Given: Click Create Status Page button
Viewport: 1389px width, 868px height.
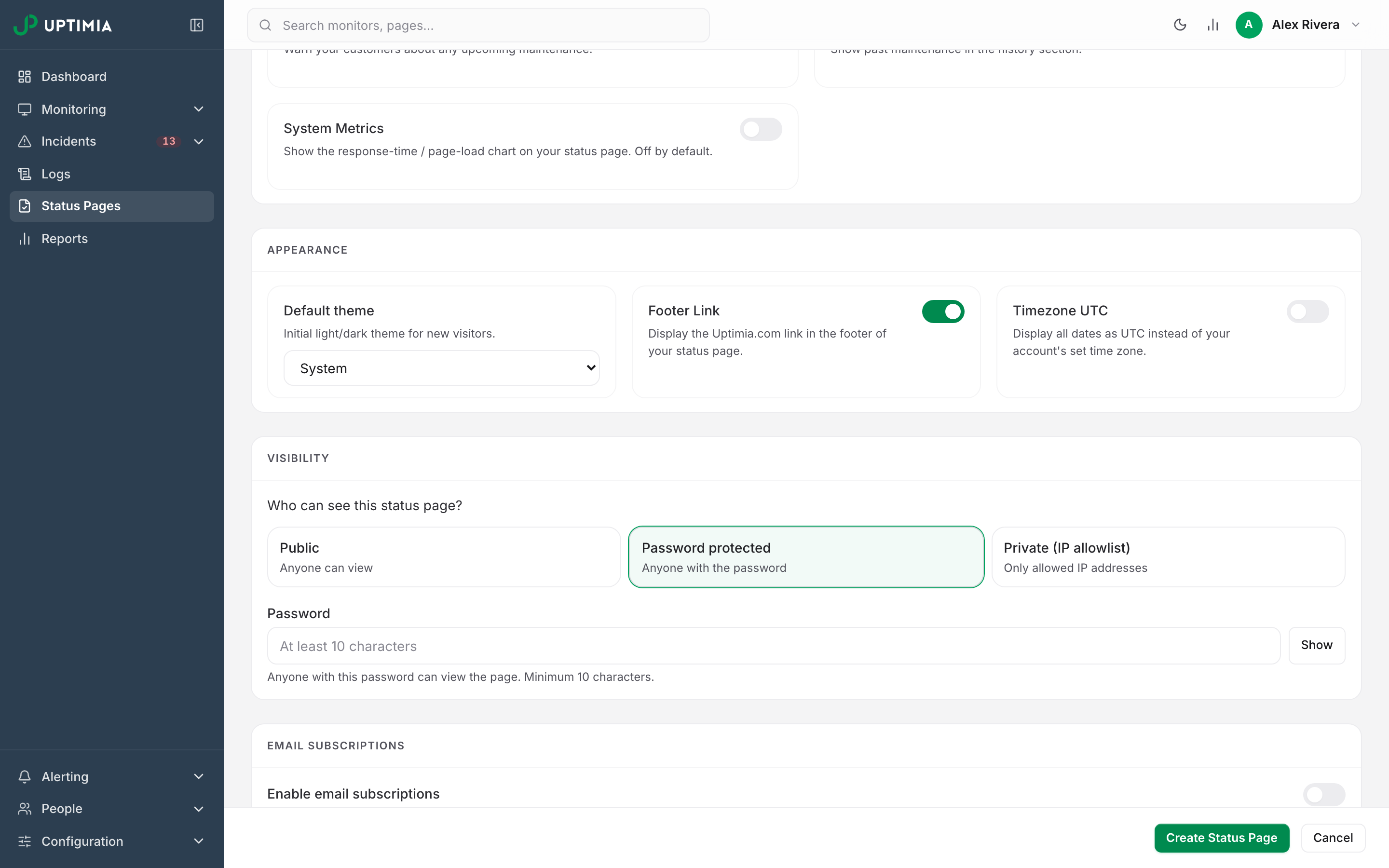Looking at the screenshot, I should coord(1221,838).
